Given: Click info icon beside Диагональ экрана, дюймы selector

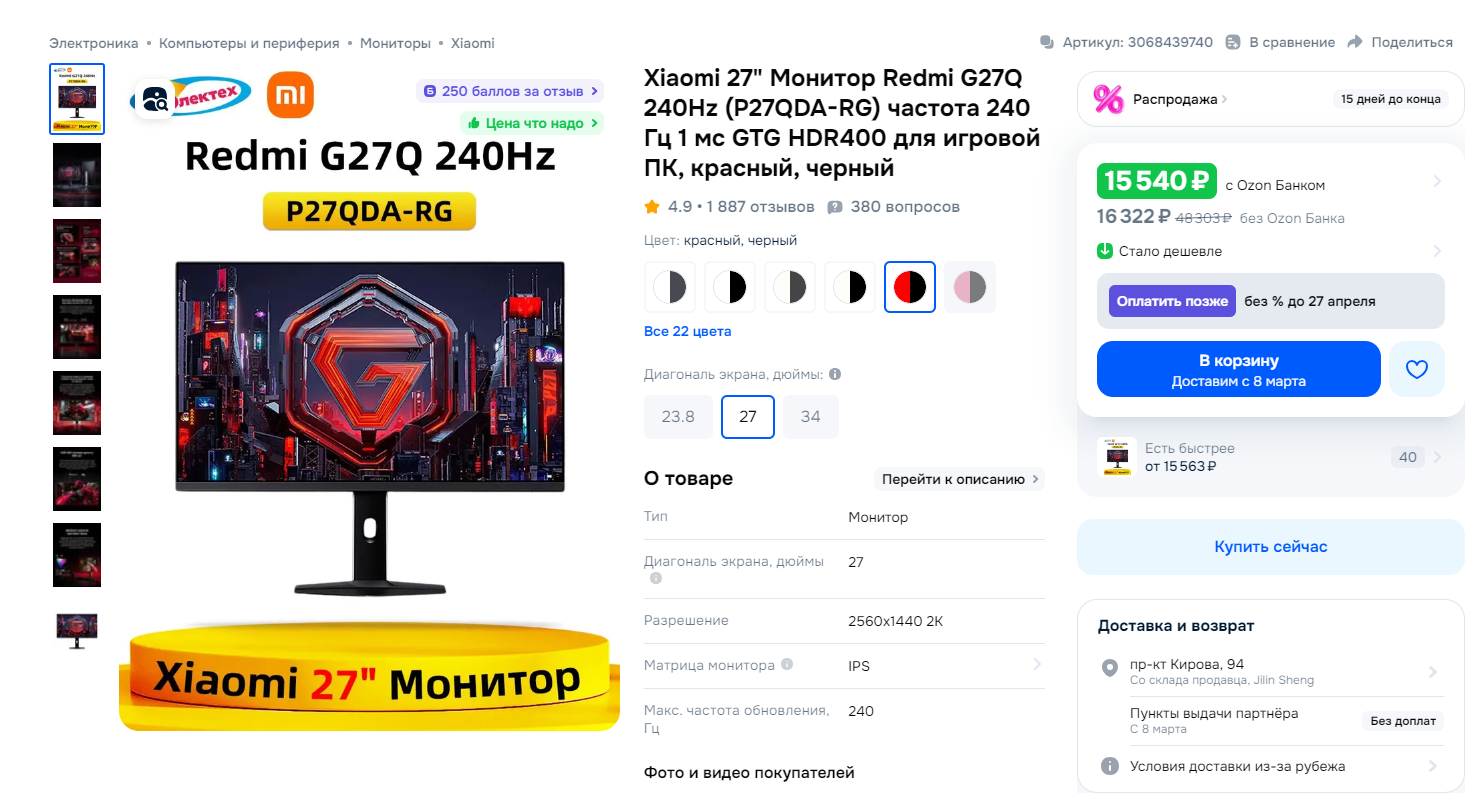Looking at the screenshot, I should [835, 374].
